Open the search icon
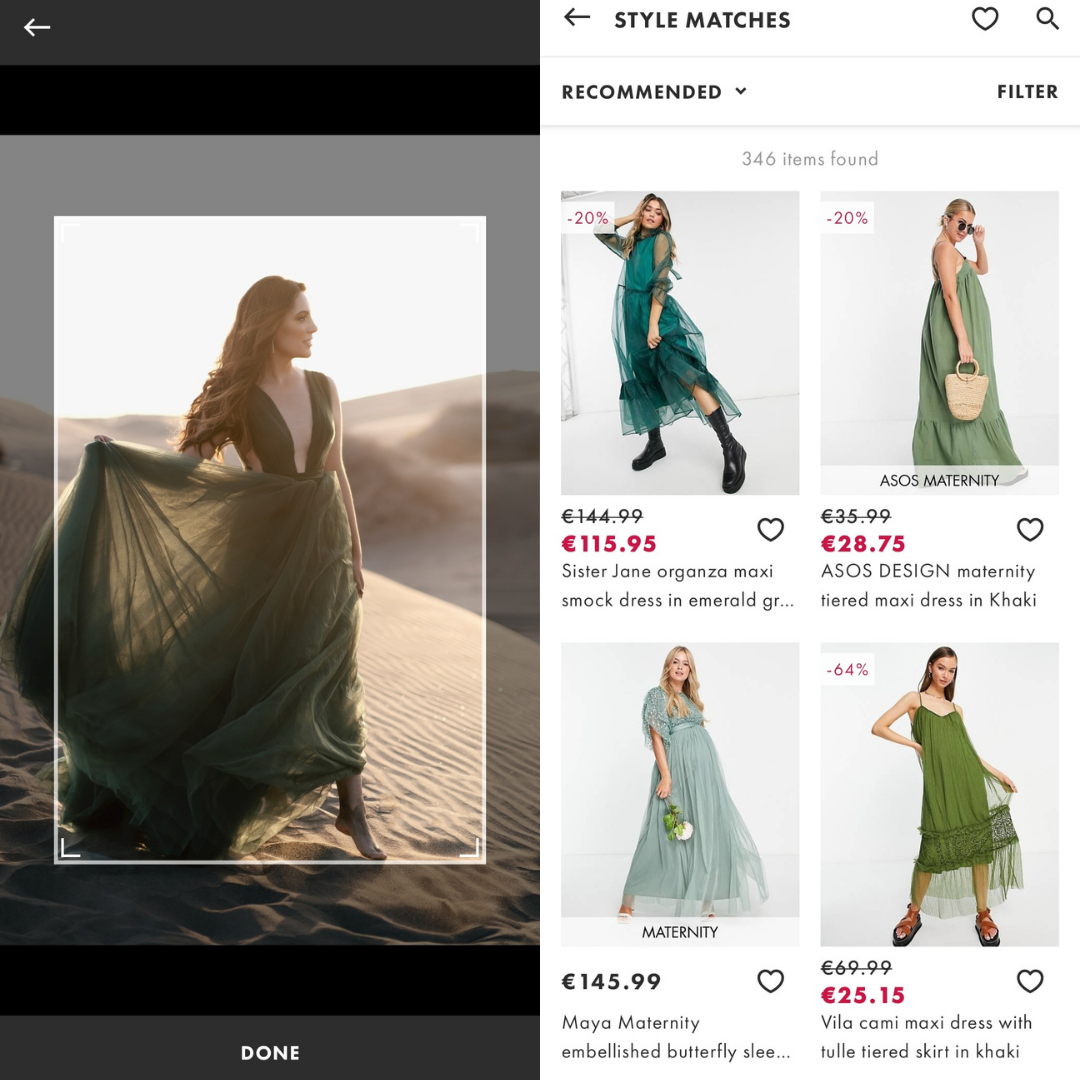This screenshot has height=1080, width=1080. point(1047,19)
